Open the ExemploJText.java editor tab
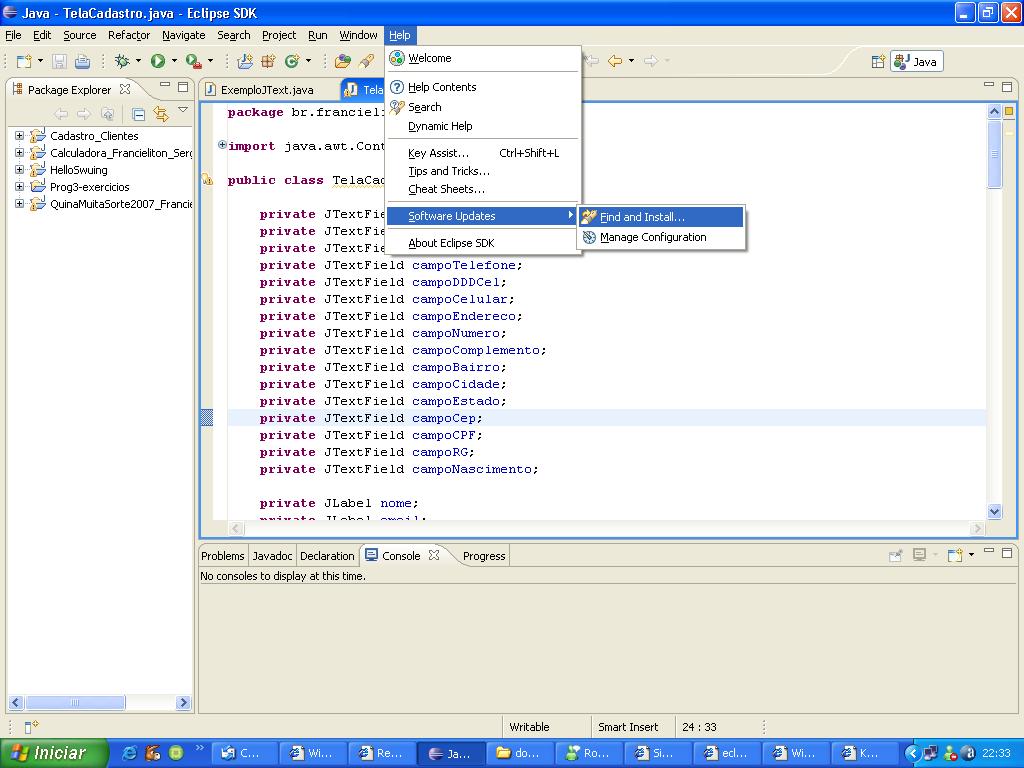Image resolution: width=1024 pixels, height=768 pixels. point(266,90)
